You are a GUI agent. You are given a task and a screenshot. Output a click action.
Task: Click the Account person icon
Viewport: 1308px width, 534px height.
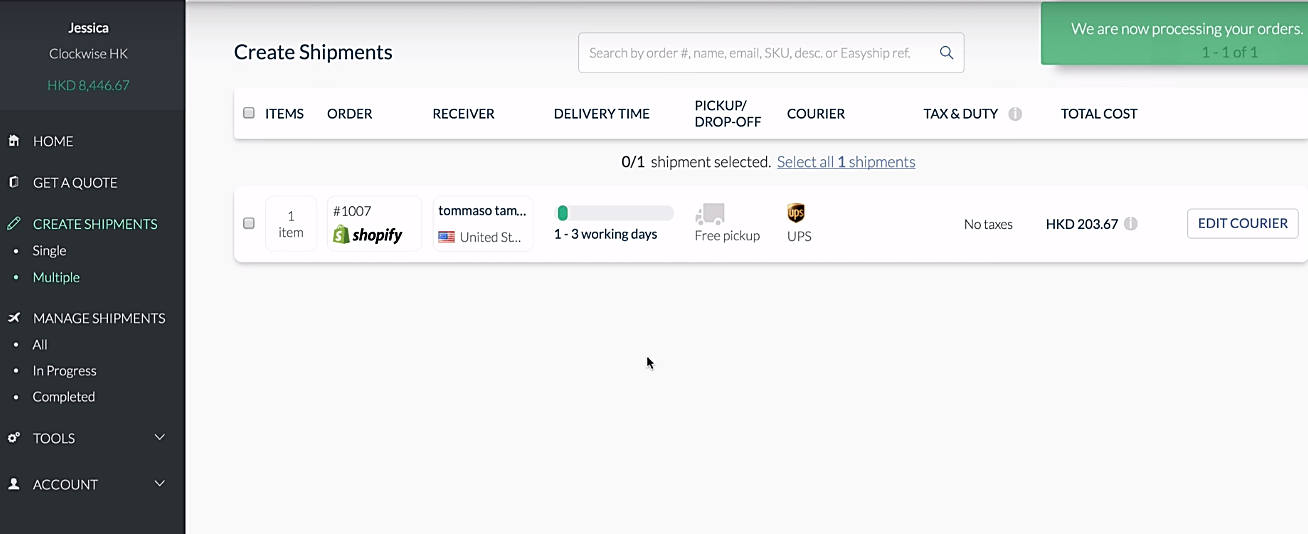pos(14,484)
